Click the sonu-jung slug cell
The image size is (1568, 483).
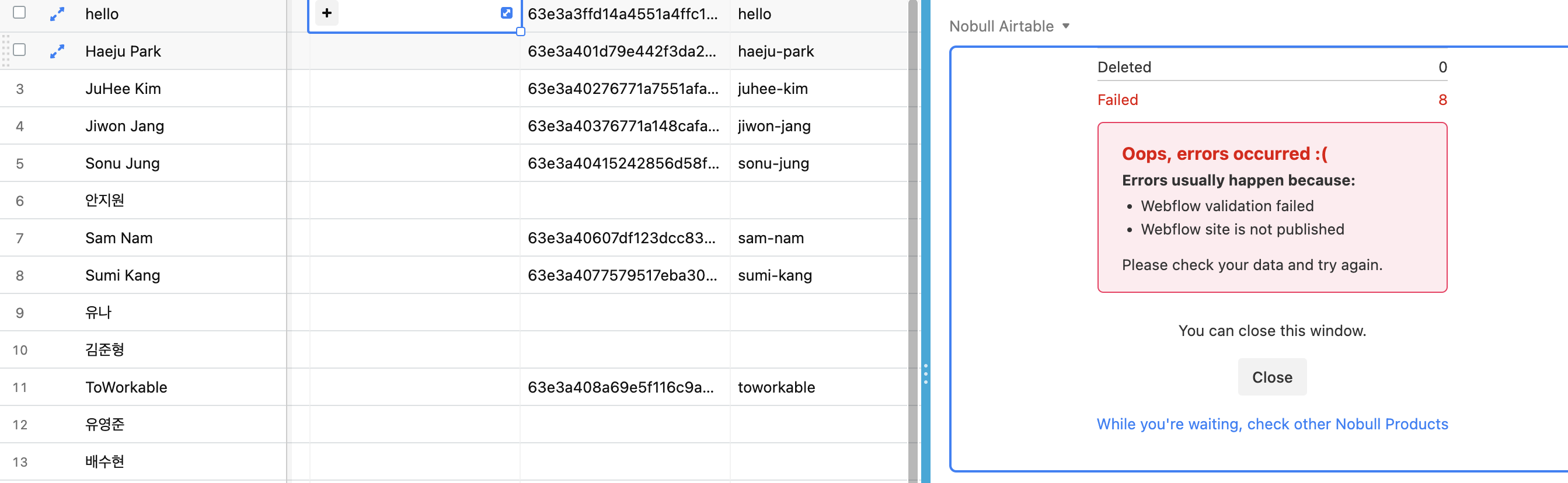coord(819,163)
